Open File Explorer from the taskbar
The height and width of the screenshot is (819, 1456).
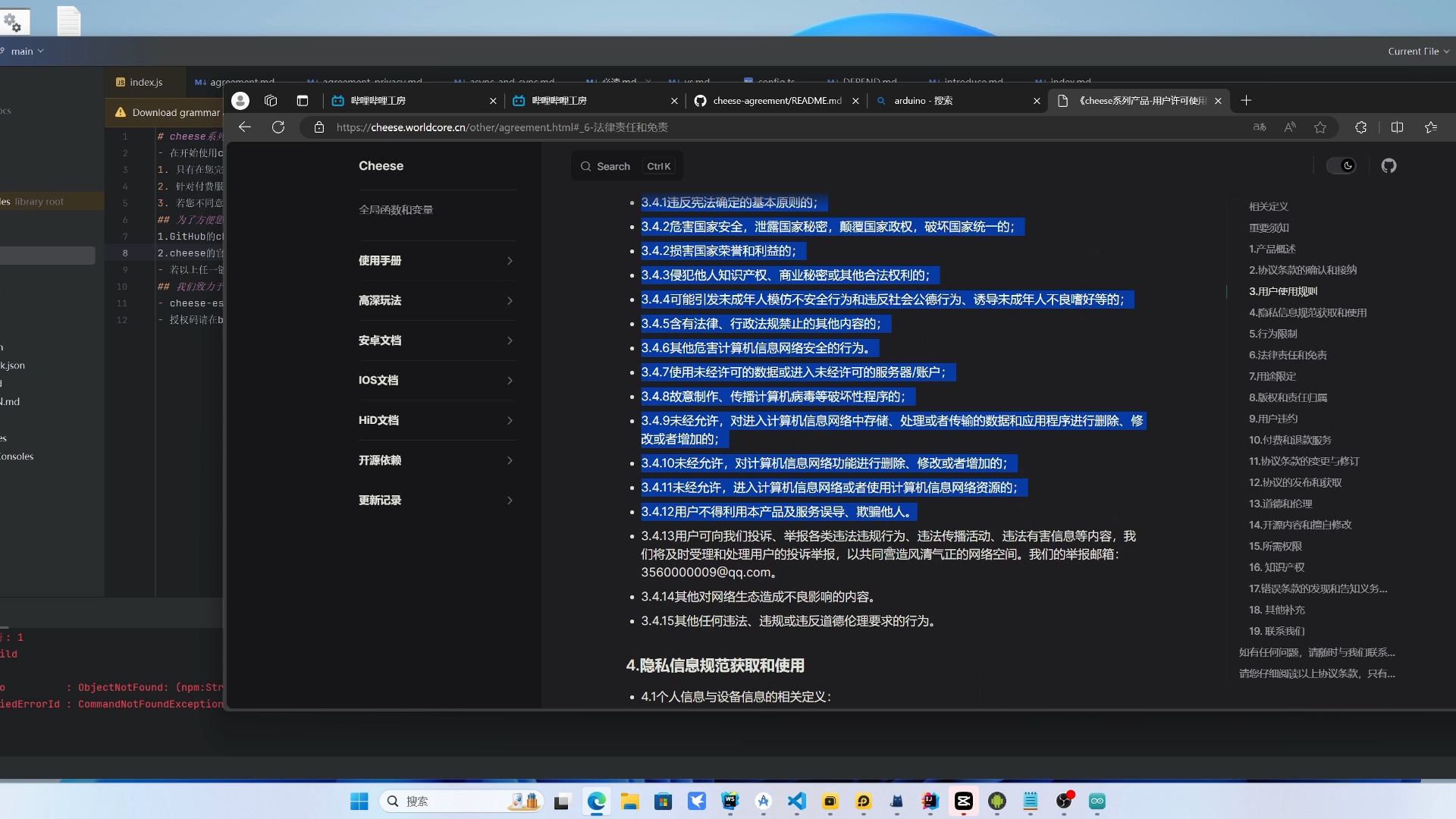(629, 802)
